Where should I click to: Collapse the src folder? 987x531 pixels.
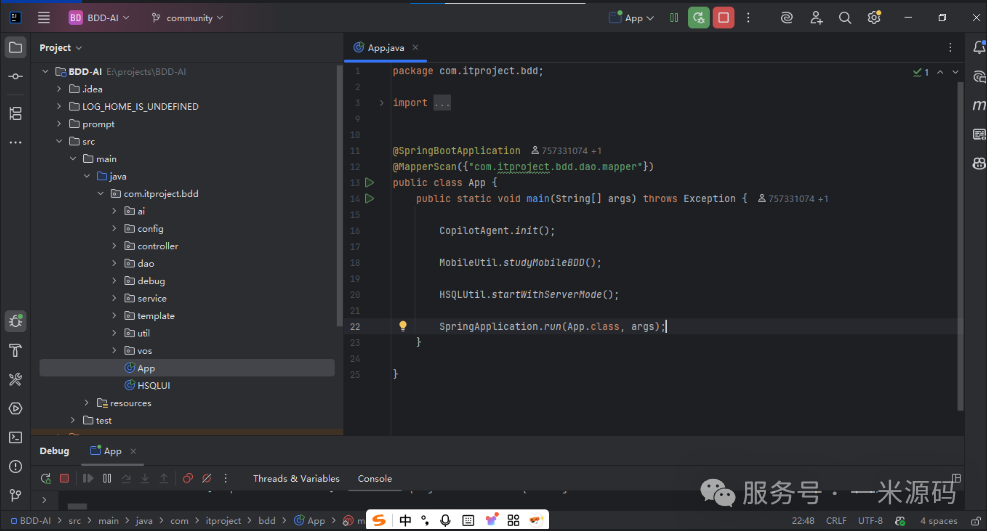tap(59, 141)
